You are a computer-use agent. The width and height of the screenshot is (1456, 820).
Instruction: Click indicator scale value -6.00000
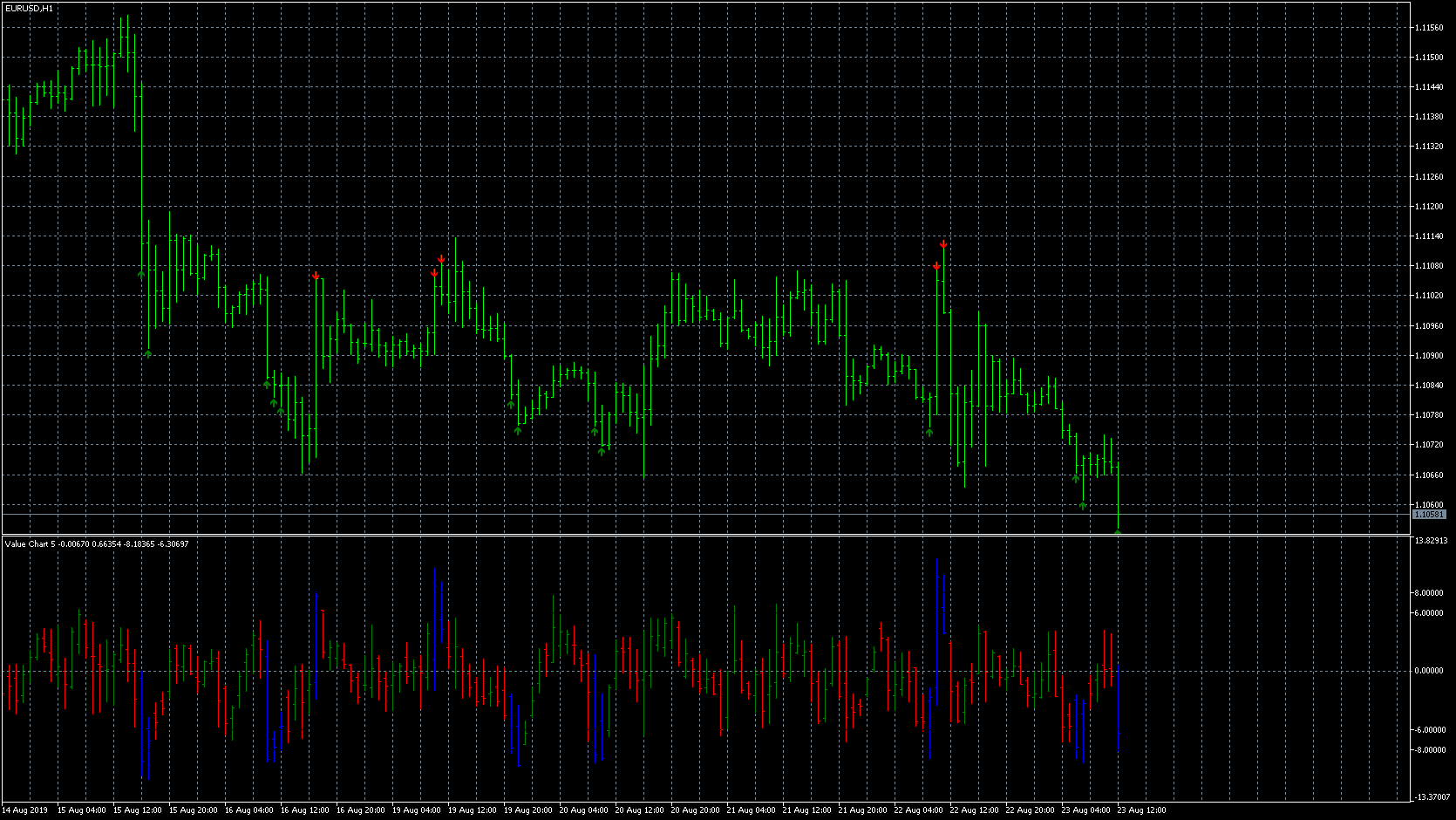(1429, 730)
